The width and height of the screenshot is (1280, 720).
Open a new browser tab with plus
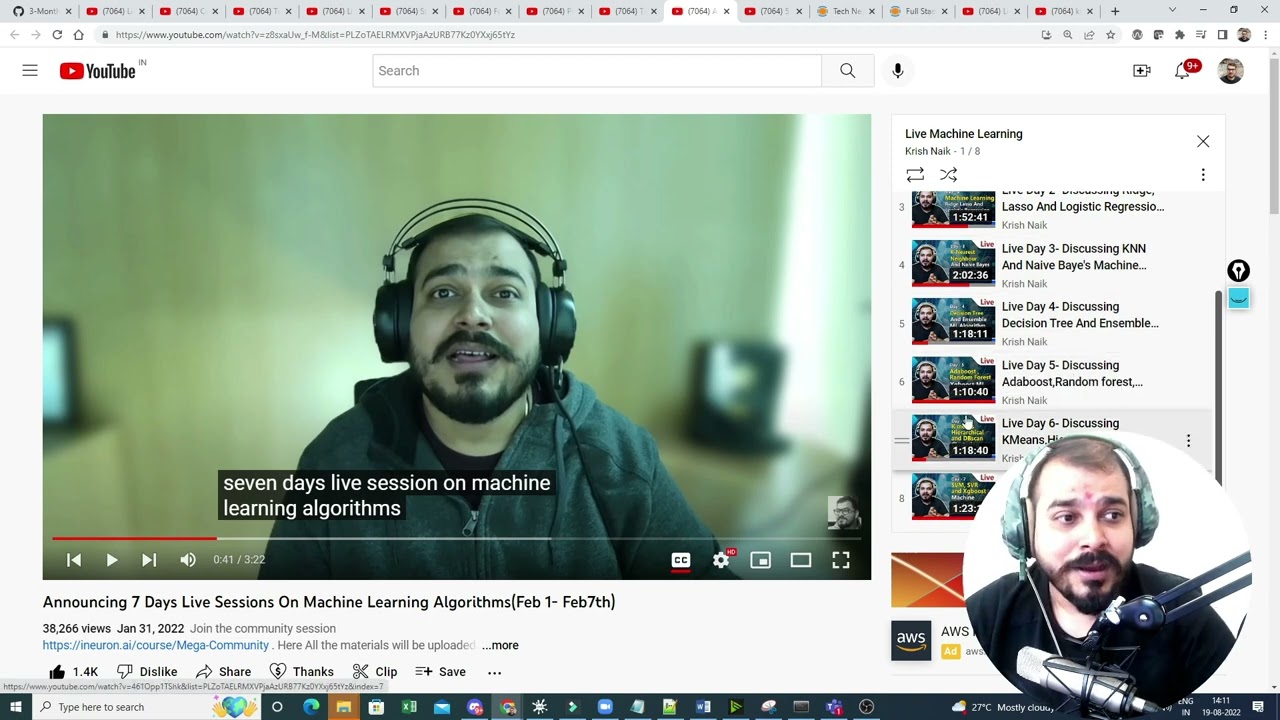1115,11
